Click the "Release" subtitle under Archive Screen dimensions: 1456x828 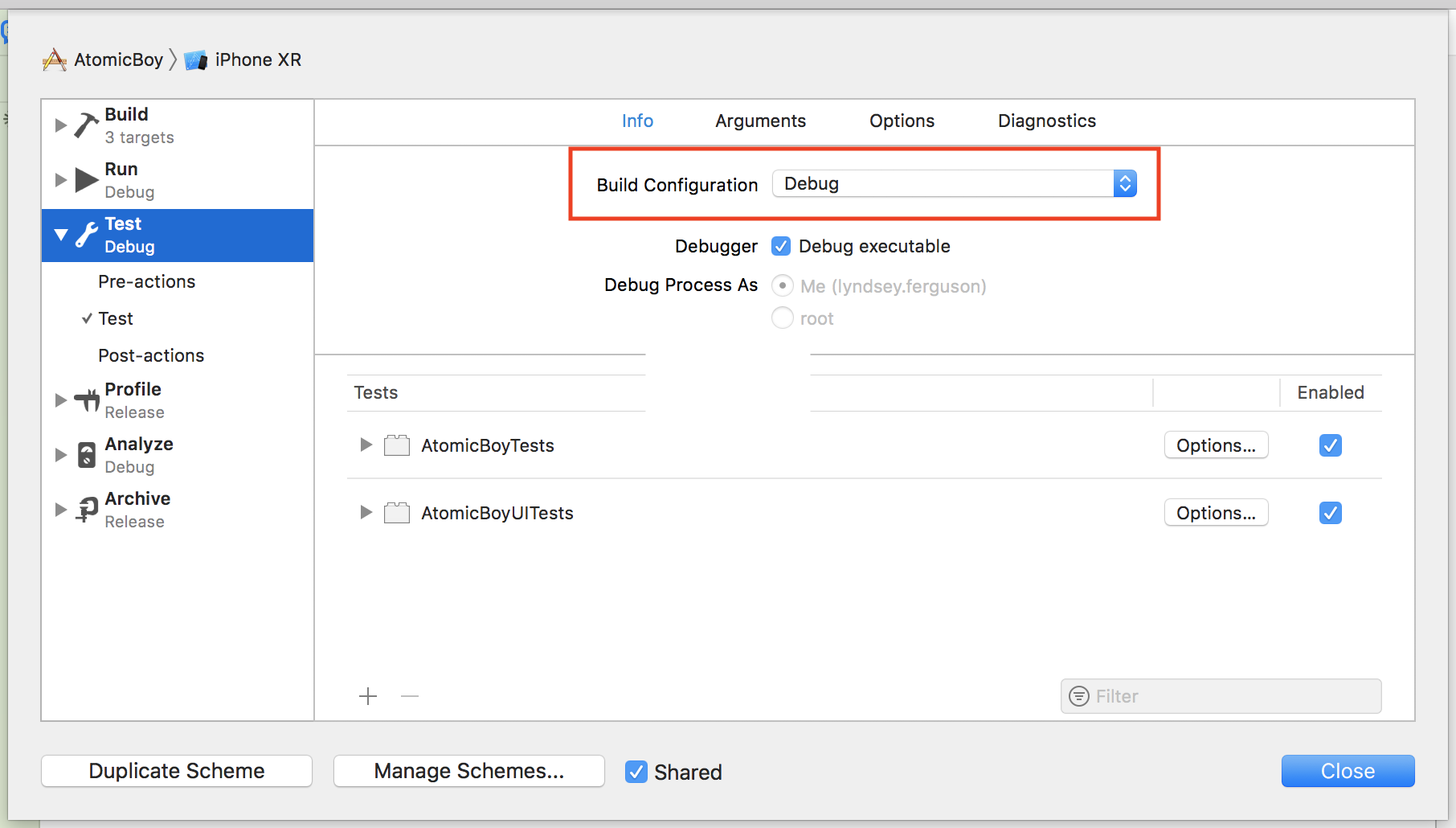pos(134,522)
